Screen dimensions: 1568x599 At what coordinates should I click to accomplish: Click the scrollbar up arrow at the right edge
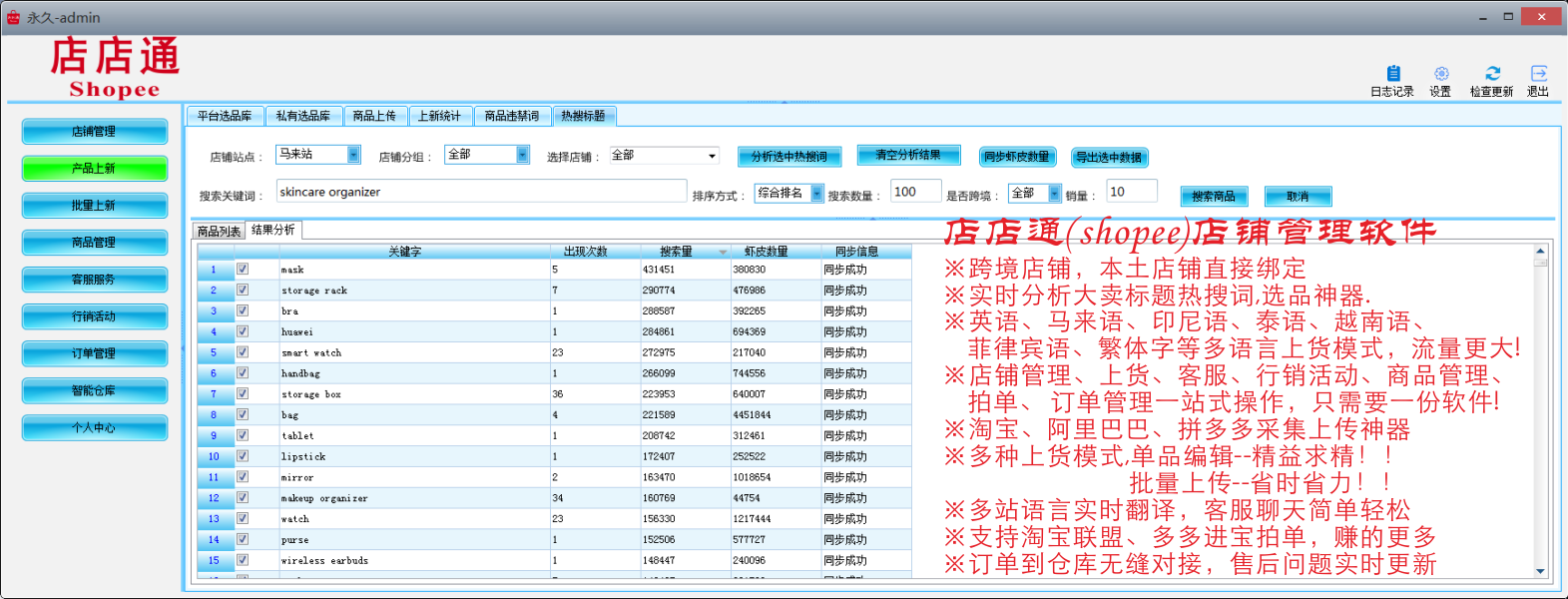pyautogui.click(x=1540, y=251)
